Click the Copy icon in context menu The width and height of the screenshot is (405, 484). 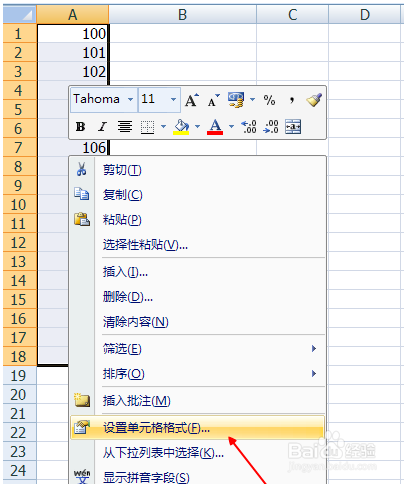(x=82, y=194)
